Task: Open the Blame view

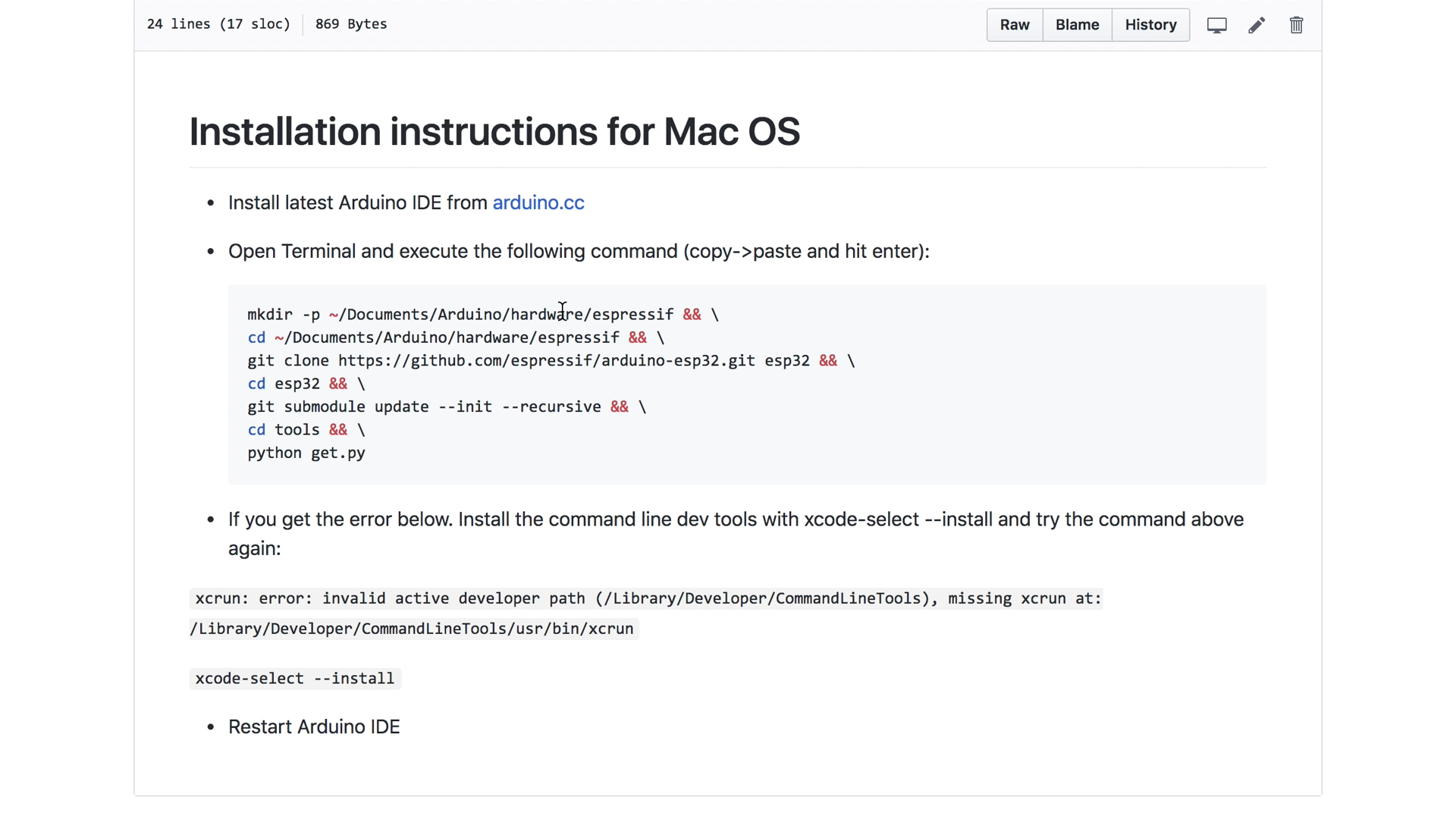Action: point(1077,25)
